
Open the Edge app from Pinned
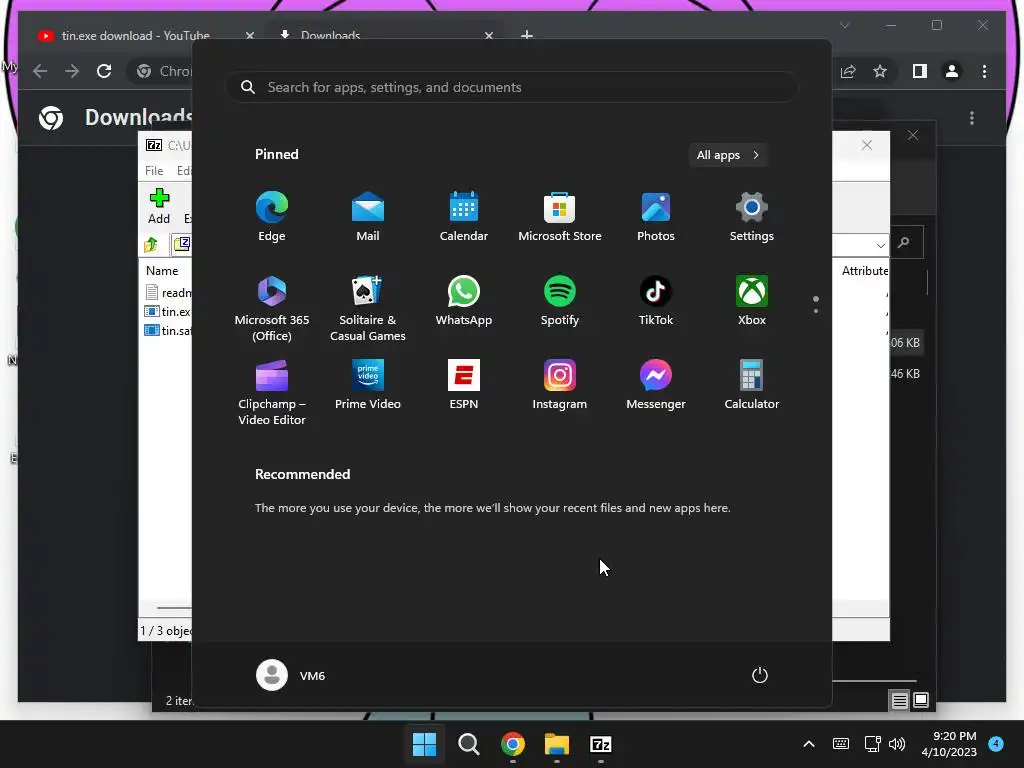tap(272, 216)
